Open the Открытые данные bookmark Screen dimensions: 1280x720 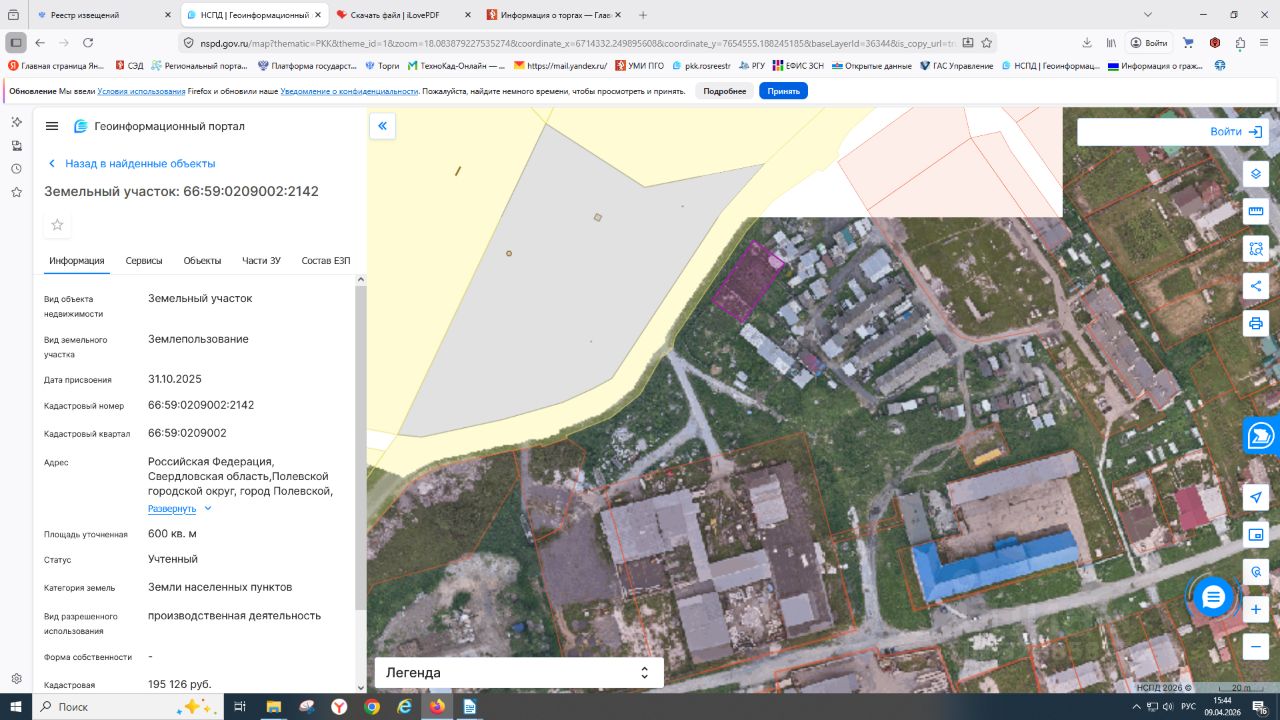tap(872, 66)
